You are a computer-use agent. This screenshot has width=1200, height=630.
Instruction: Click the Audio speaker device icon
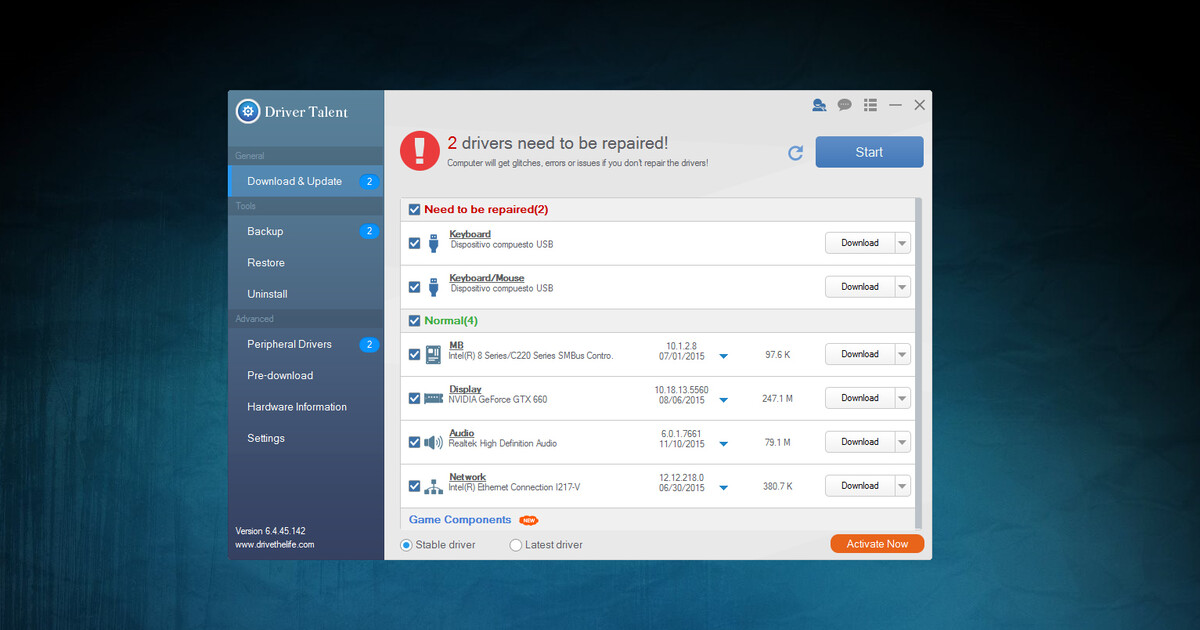[x=433, y=442]
